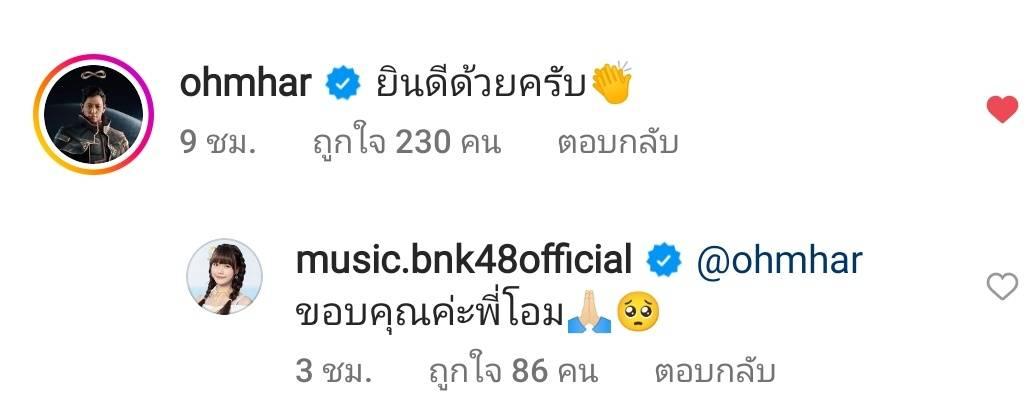Click the pleading face emoji
1036x401 pixels.
point(638,315)
